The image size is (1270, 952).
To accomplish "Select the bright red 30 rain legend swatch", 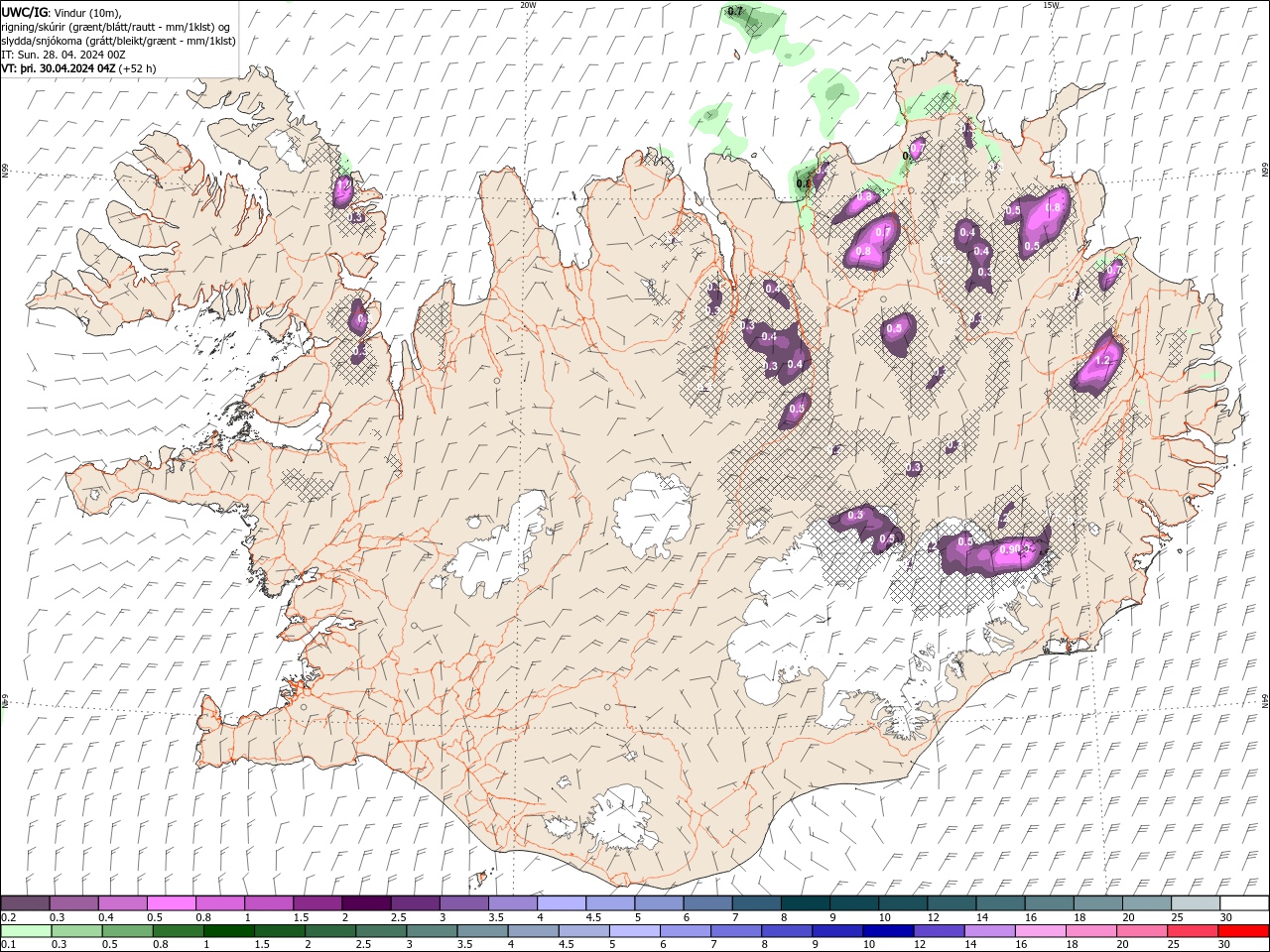I will [x=1243, y=931].
